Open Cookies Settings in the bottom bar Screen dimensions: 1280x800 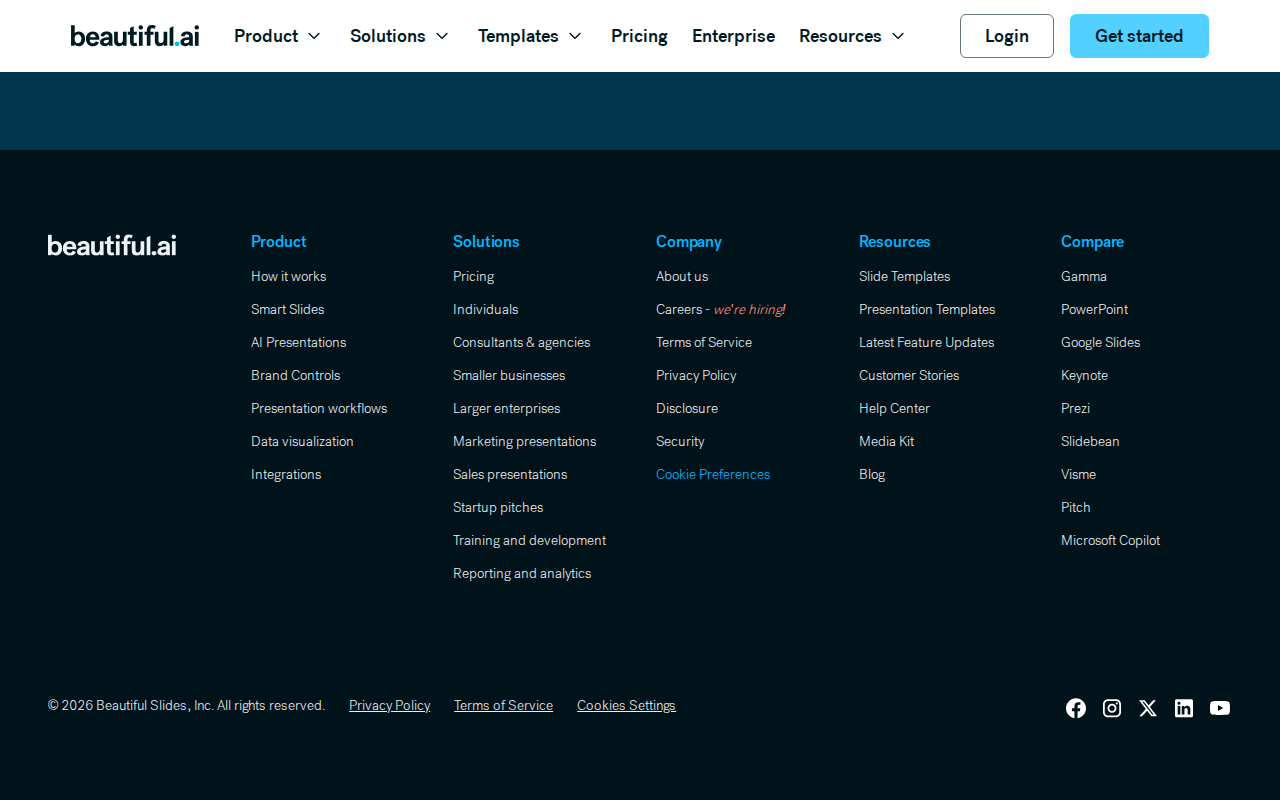tap(626, 705)
